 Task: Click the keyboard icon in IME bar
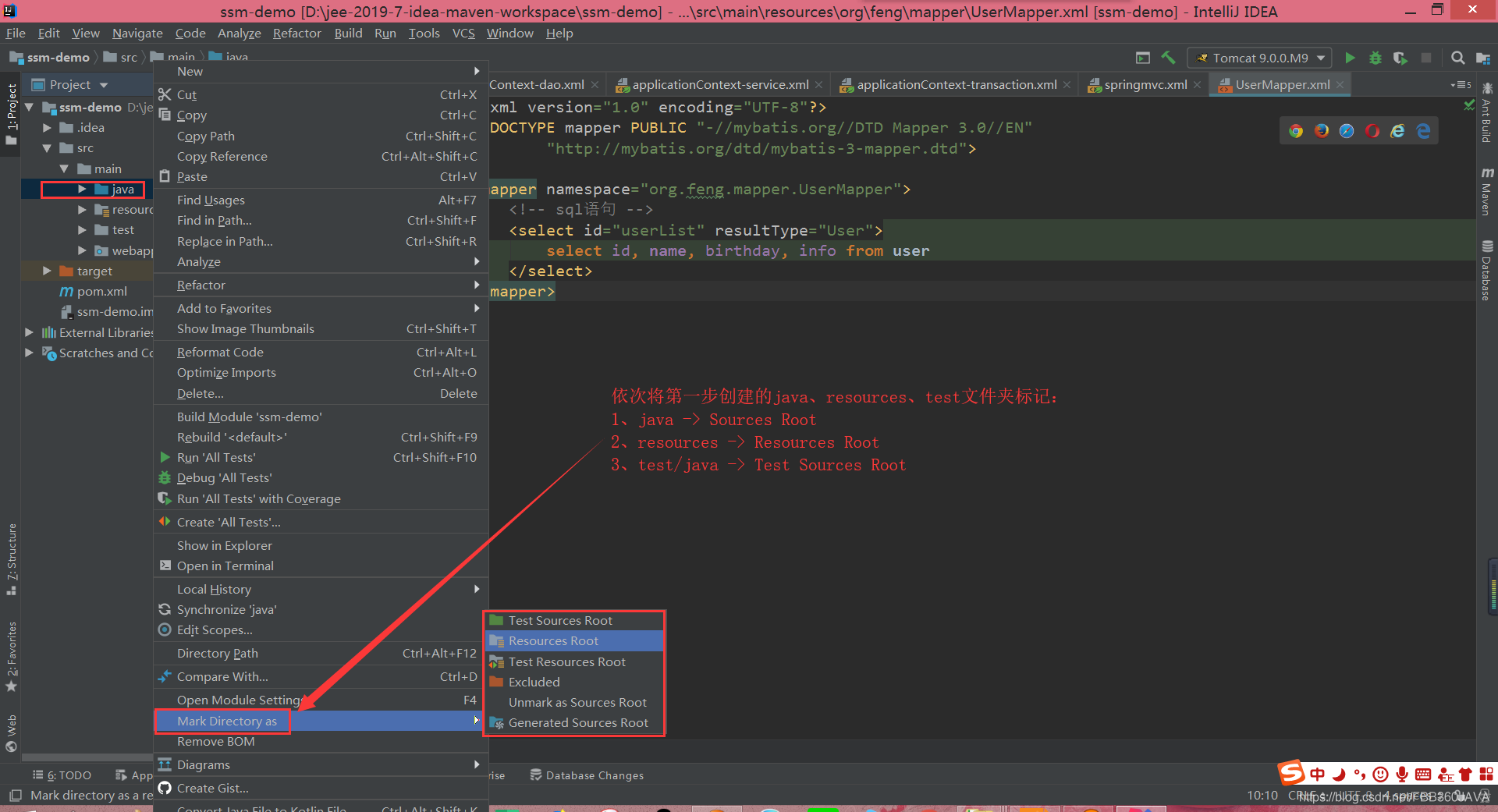[x=1423, y=774]
